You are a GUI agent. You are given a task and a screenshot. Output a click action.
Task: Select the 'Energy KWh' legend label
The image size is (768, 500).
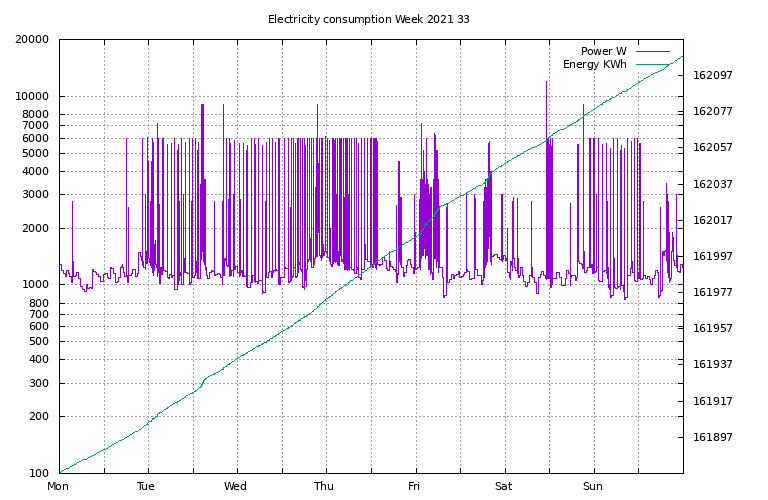point(594,65)
